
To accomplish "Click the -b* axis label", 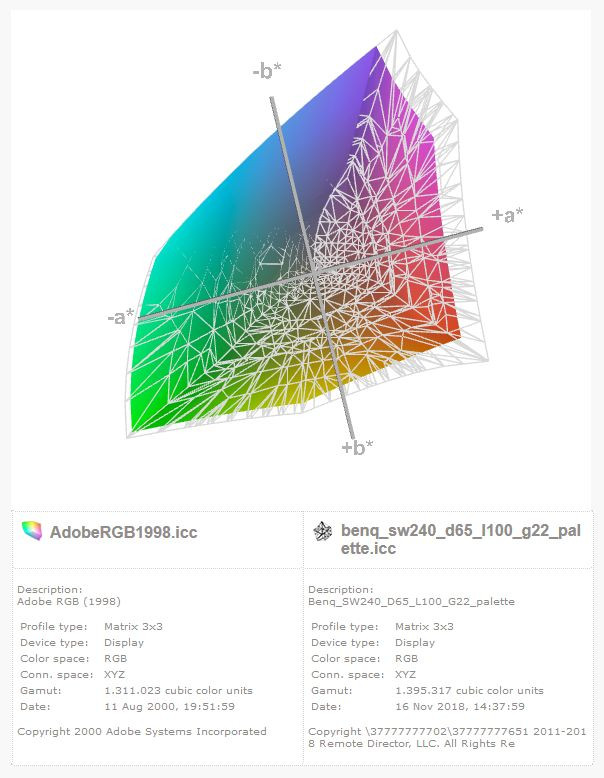I will pyautogui.click(x=267, y=70).
